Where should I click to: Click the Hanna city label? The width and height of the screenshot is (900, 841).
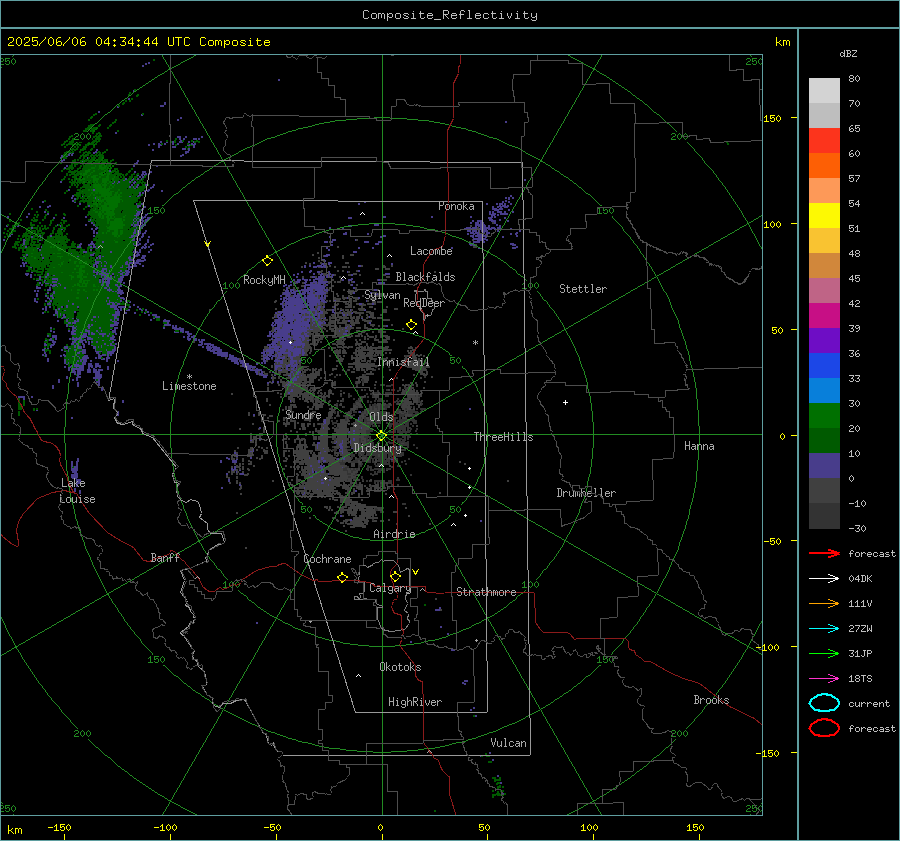tap(699, 446)
